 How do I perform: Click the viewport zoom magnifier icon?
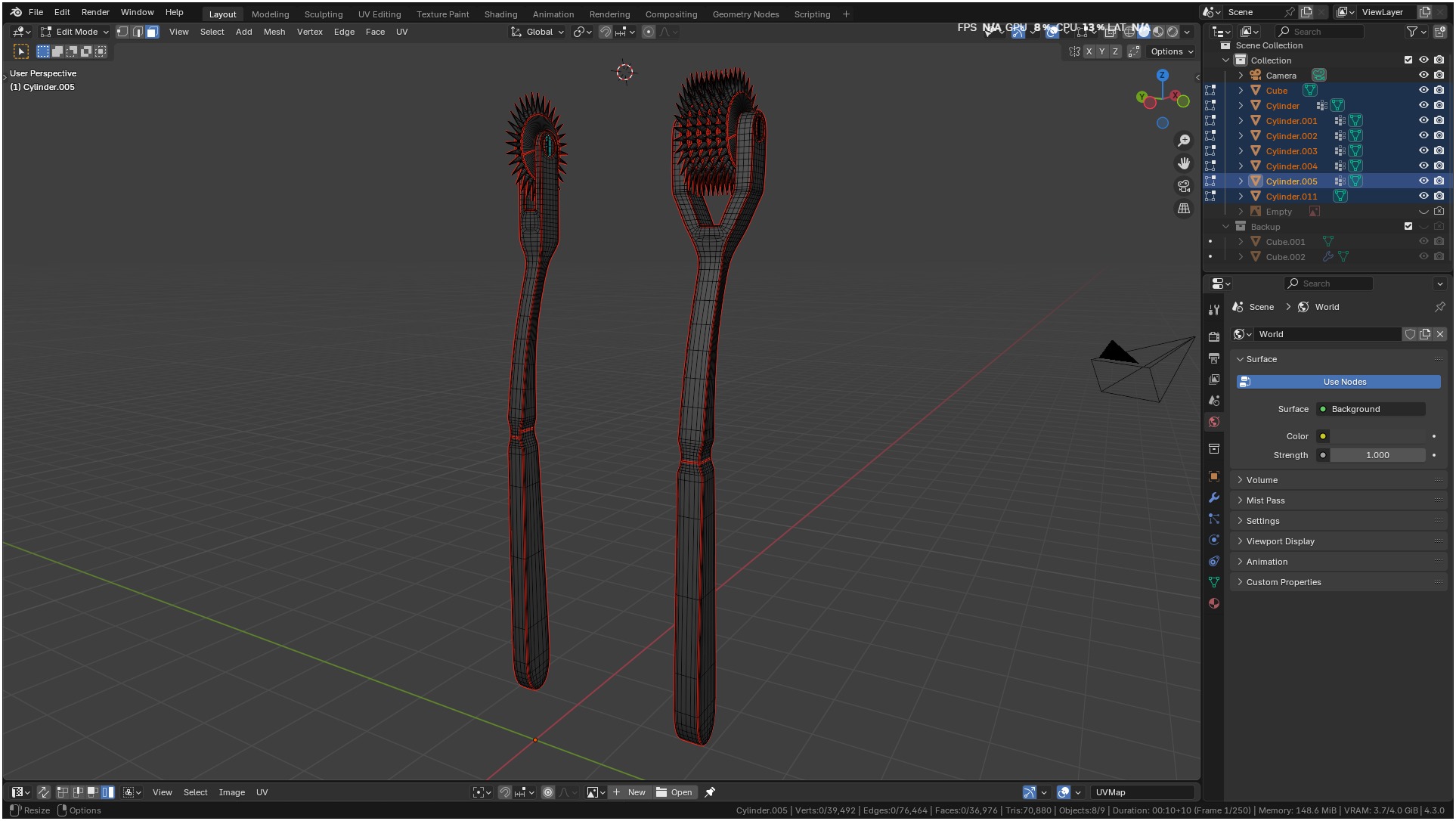[1184, 141]
